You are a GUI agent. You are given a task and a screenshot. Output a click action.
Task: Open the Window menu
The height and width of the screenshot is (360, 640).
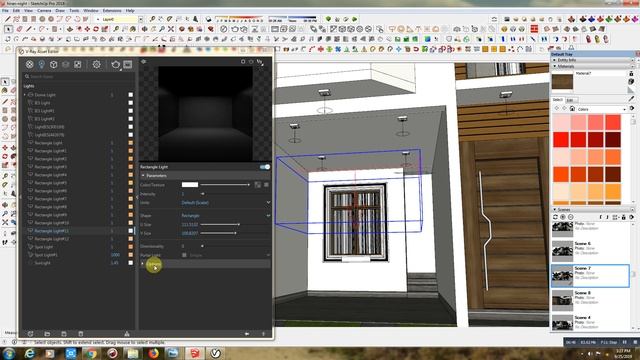click(x=91, y=11)
